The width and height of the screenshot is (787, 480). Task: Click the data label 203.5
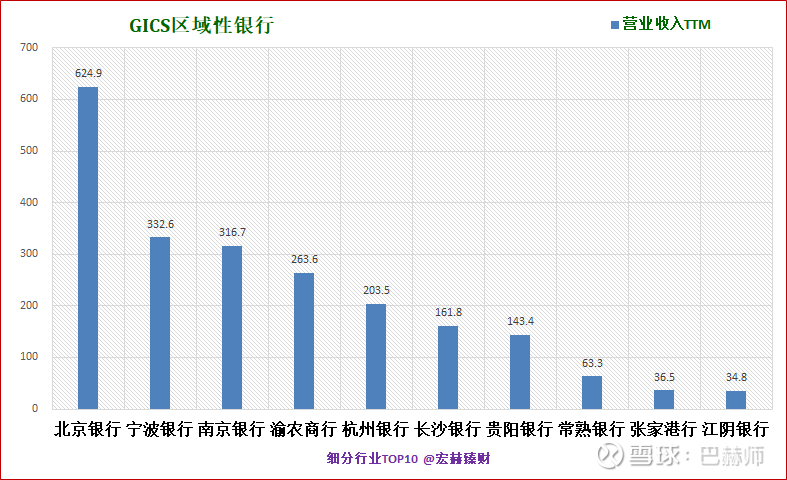[376, 290]
